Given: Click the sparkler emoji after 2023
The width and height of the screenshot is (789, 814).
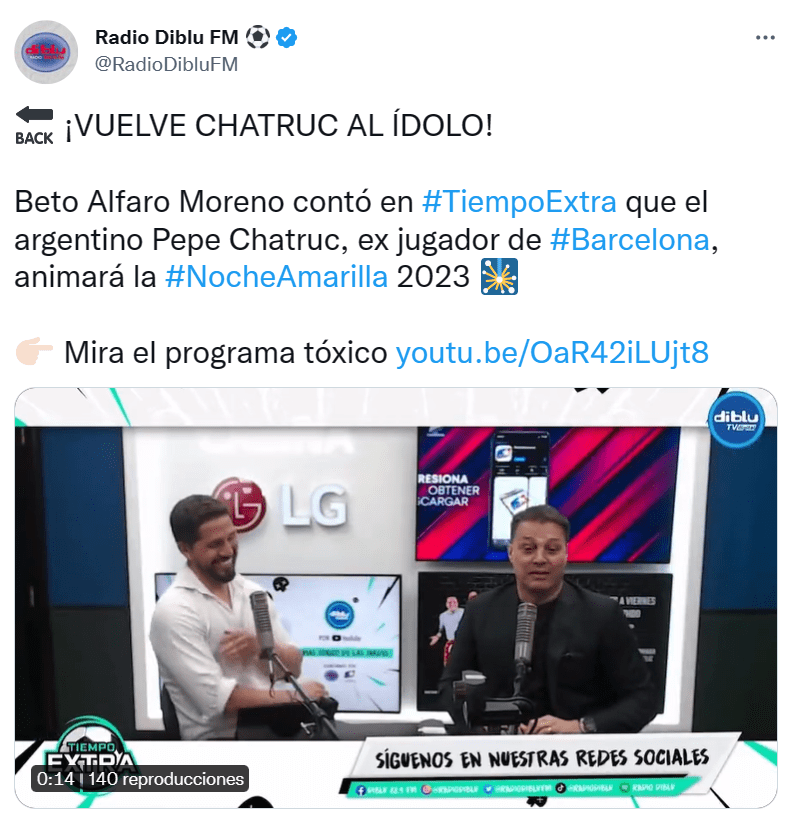Looking at the screenshot, I should point(499,276).
